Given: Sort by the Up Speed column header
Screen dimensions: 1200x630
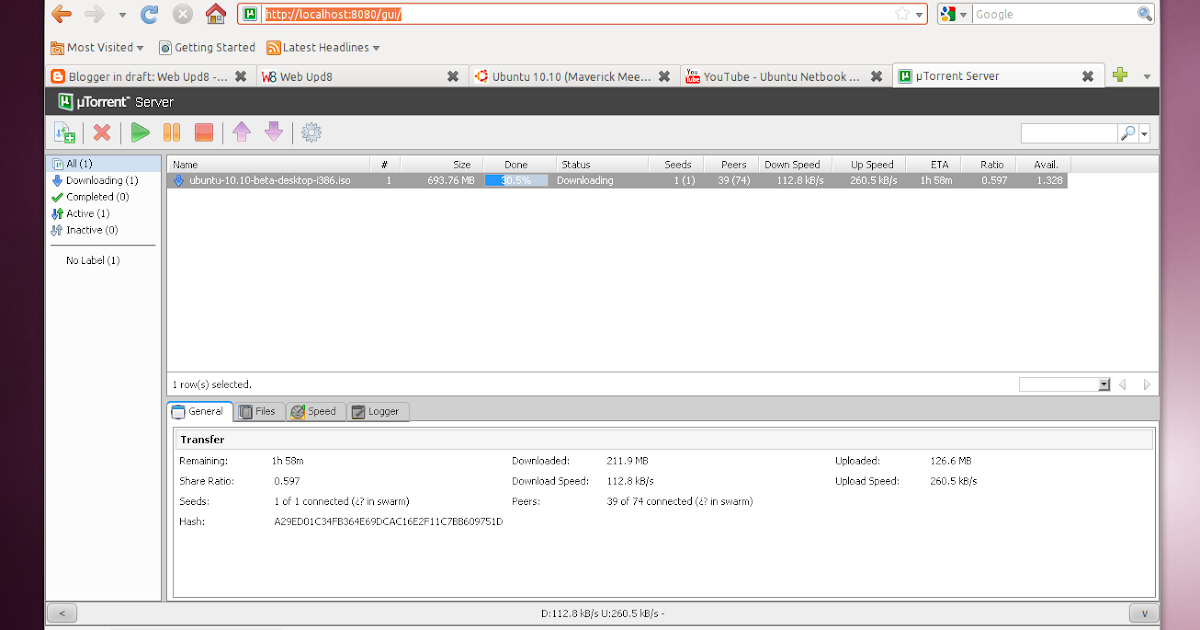Looking at the screenshot, I should [x=868, y=164].
